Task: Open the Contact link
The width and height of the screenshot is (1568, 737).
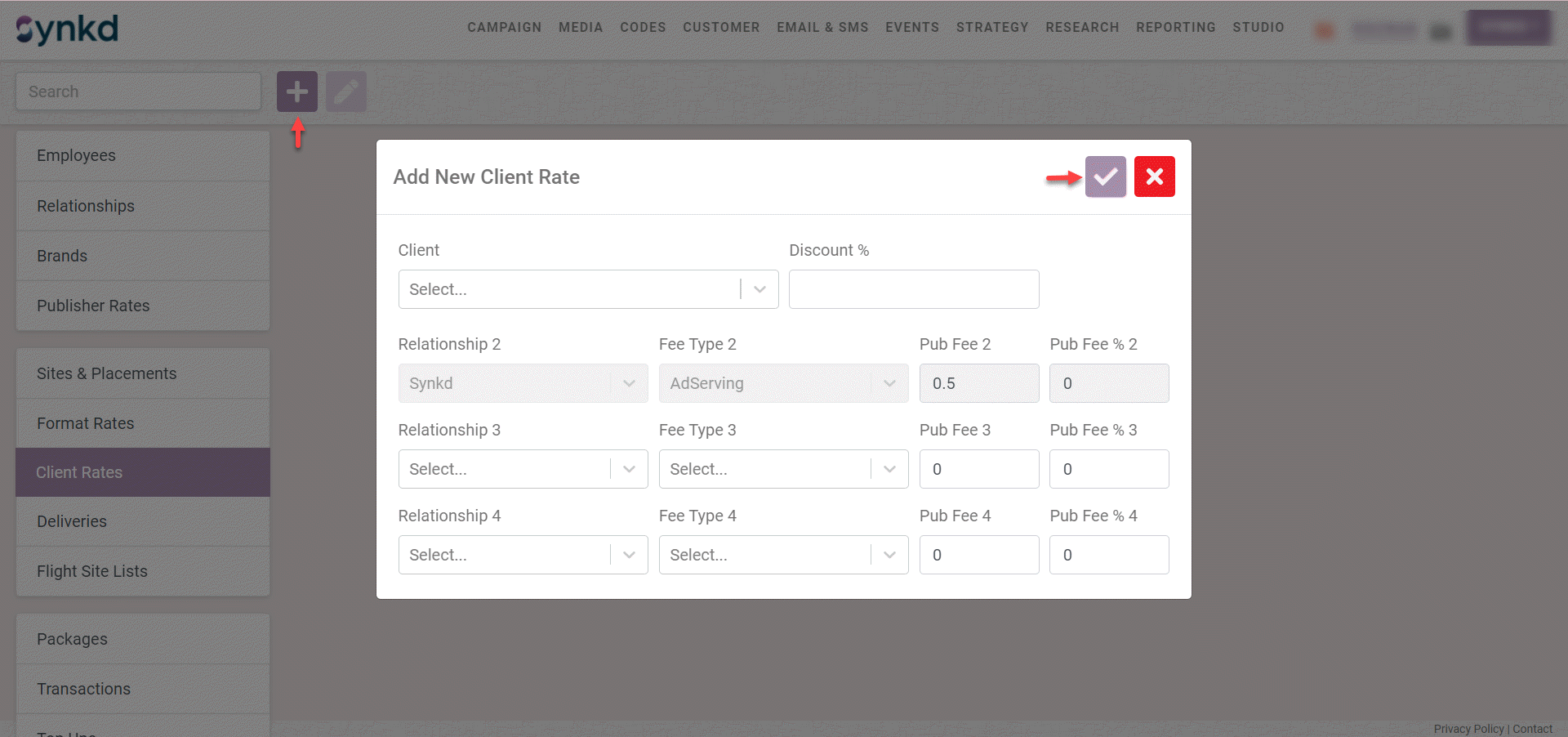Action: click(1531, 729)
